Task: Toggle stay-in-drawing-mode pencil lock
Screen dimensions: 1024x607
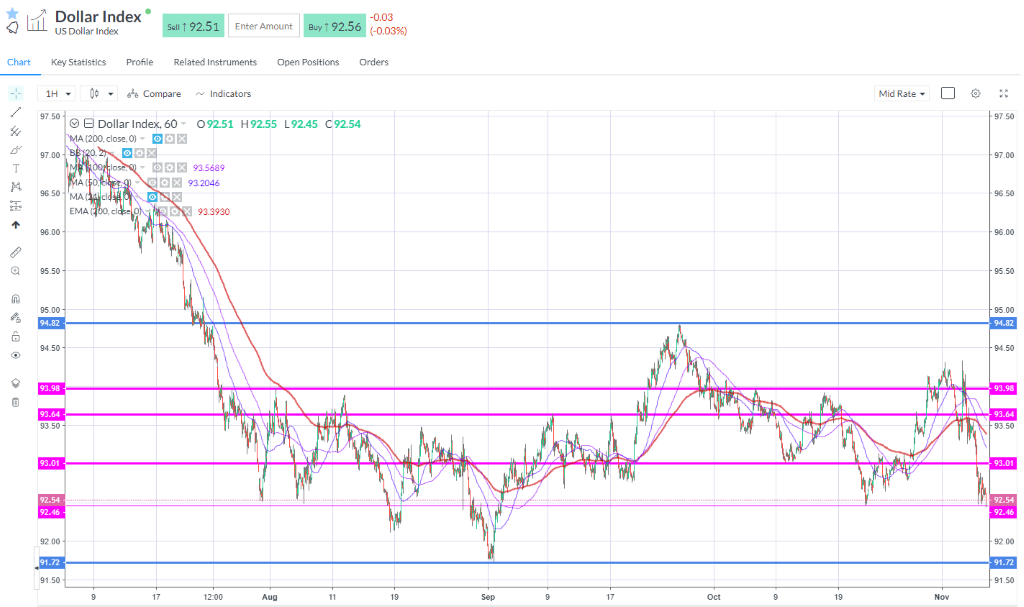Action: pos(16,318)
